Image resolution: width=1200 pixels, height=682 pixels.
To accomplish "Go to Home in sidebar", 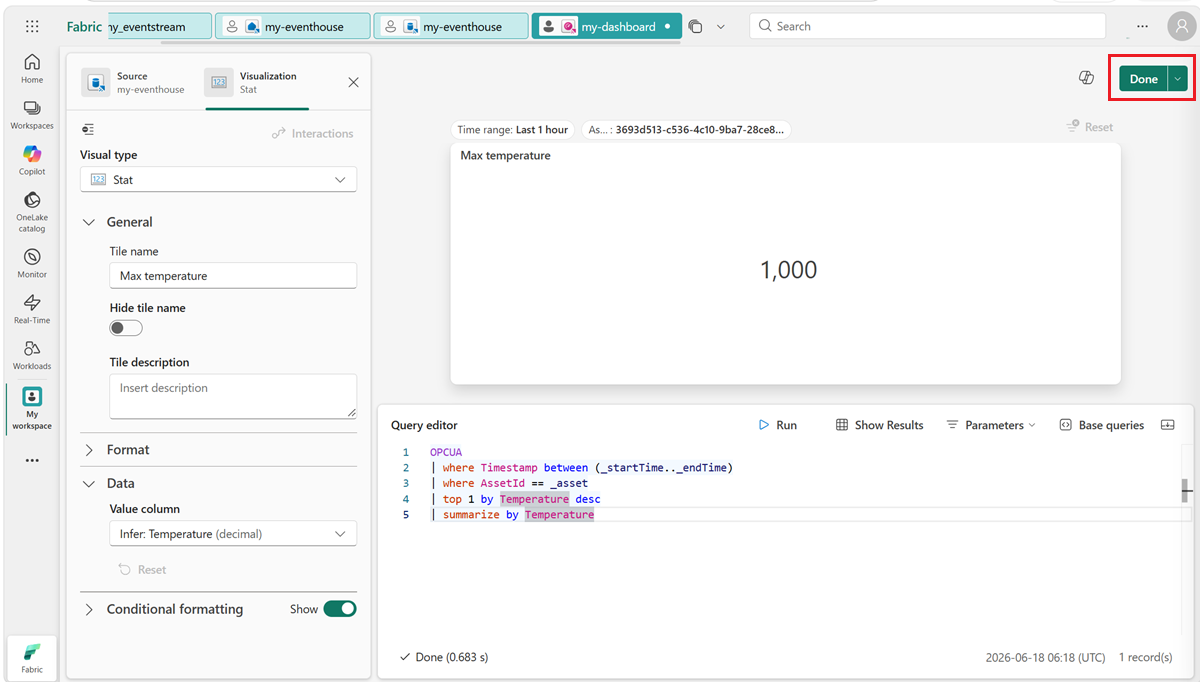I will tap(32, 69).
